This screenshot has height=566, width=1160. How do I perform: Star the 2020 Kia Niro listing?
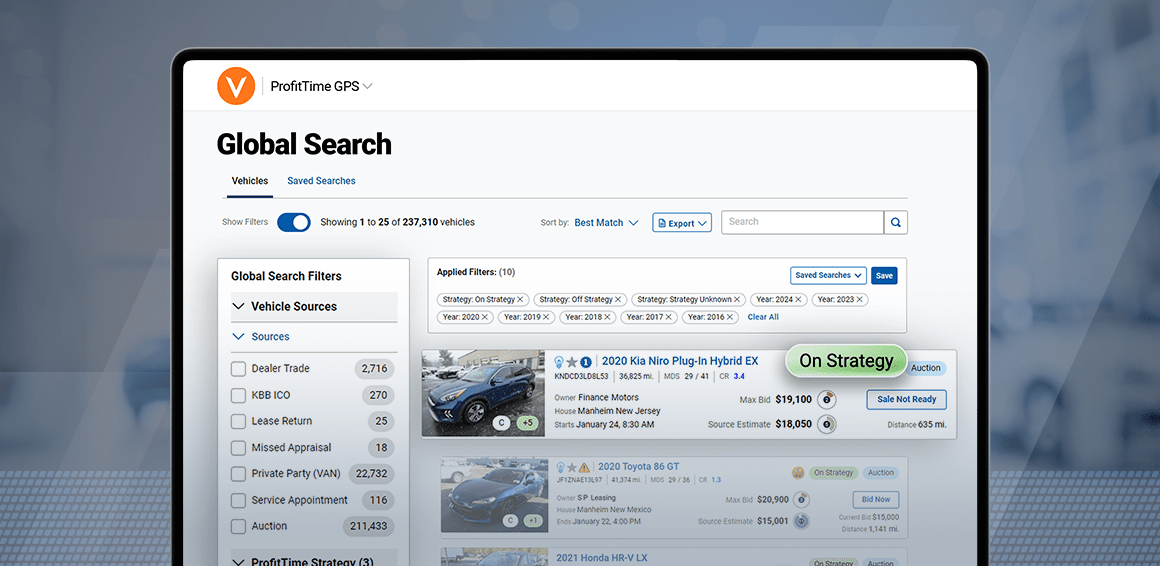[x=572, y=362]
